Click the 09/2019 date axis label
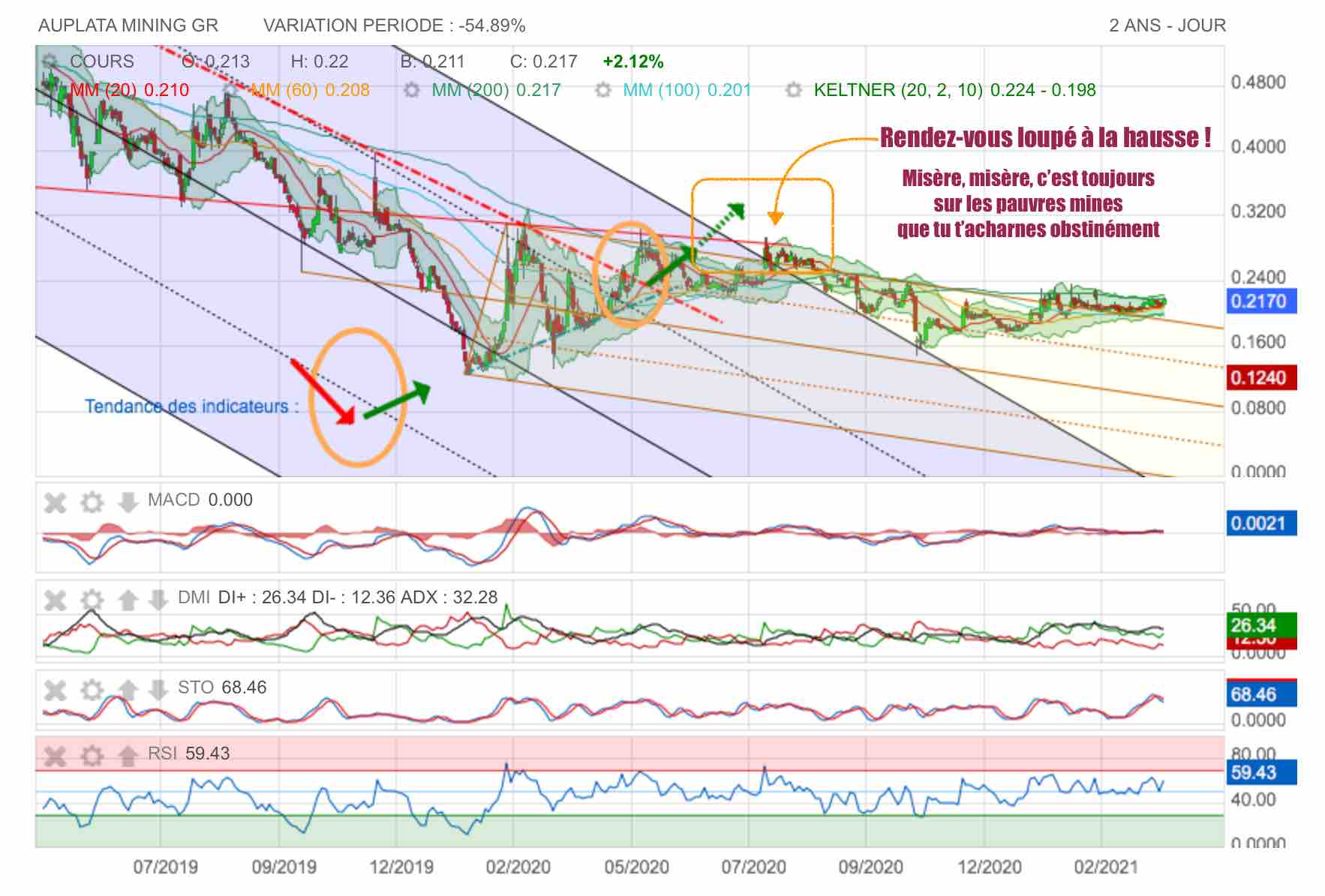Image resolution: width=1325 pixels, height=896 pixels. [x=284, y=867]
